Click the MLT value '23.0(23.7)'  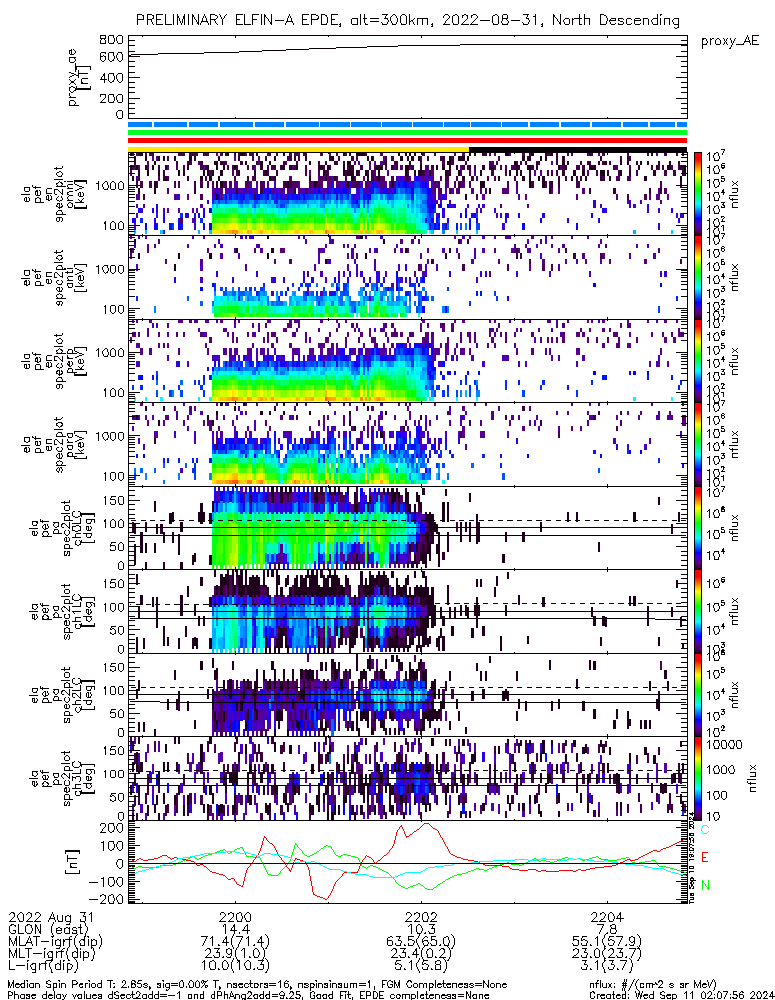607,954
